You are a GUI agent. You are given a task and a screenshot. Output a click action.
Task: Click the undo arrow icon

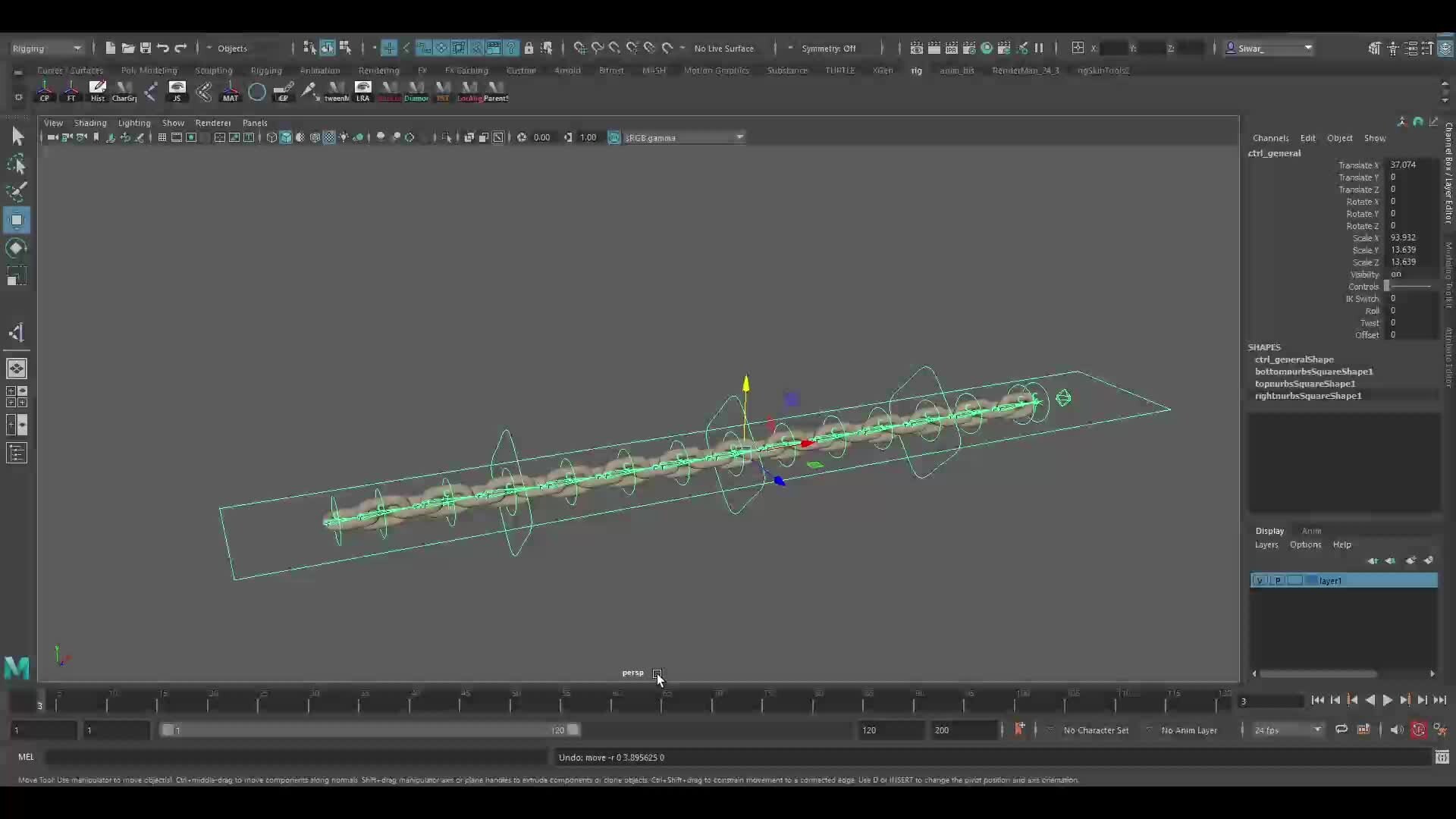(163, 48)
